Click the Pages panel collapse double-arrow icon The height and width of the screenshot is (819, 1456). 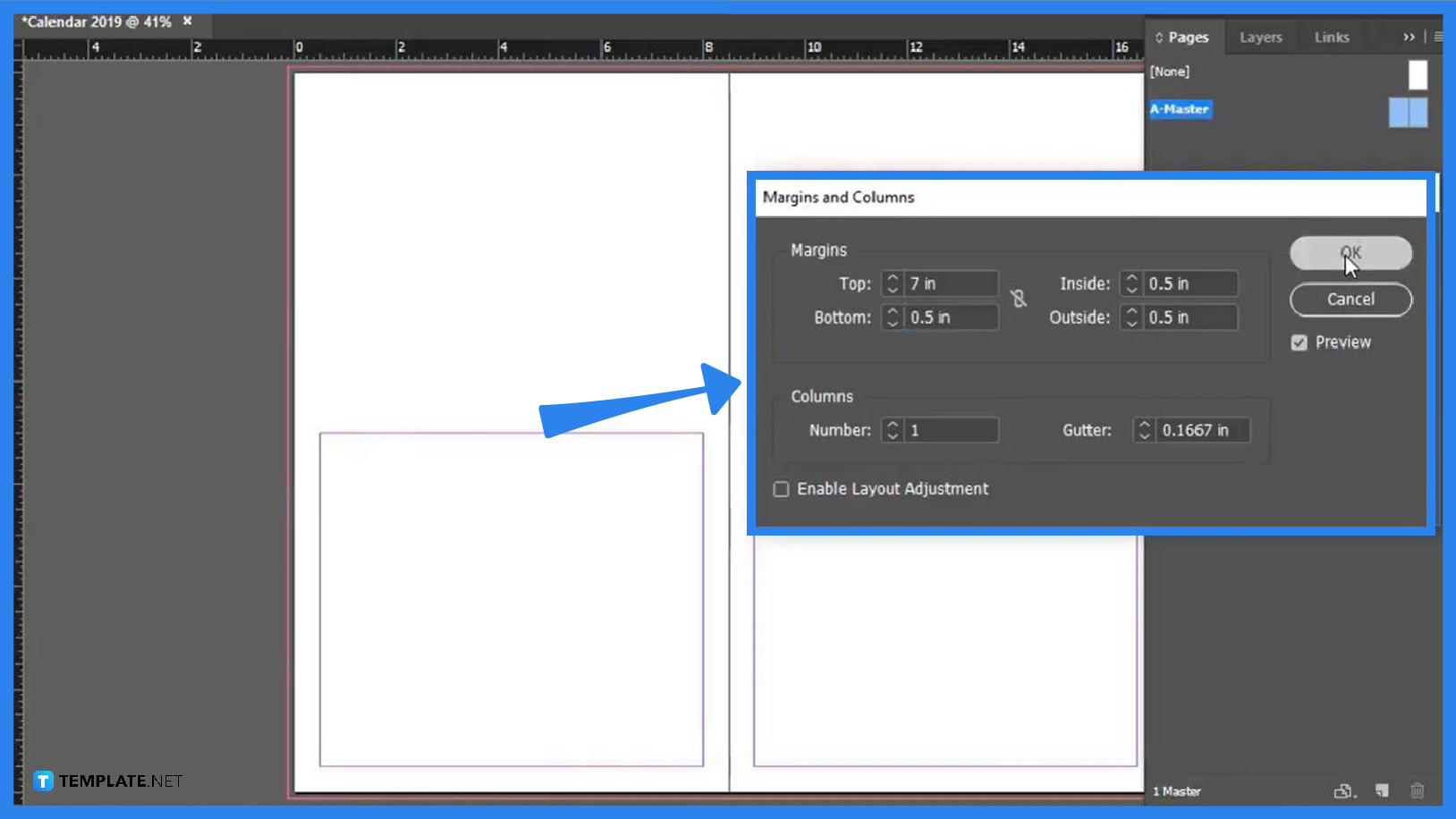(1409, 37)
